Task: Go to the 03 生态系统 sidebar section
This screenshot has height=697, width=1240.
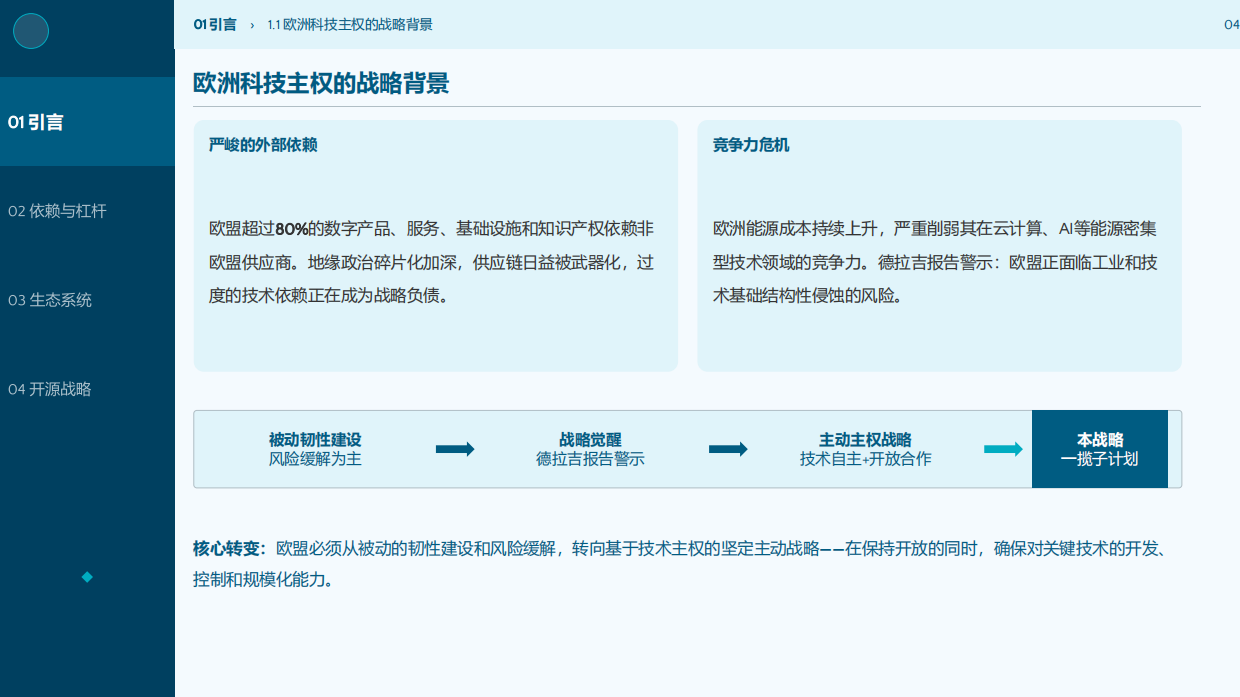Action: pyautogui.click(x=50, y=300)
